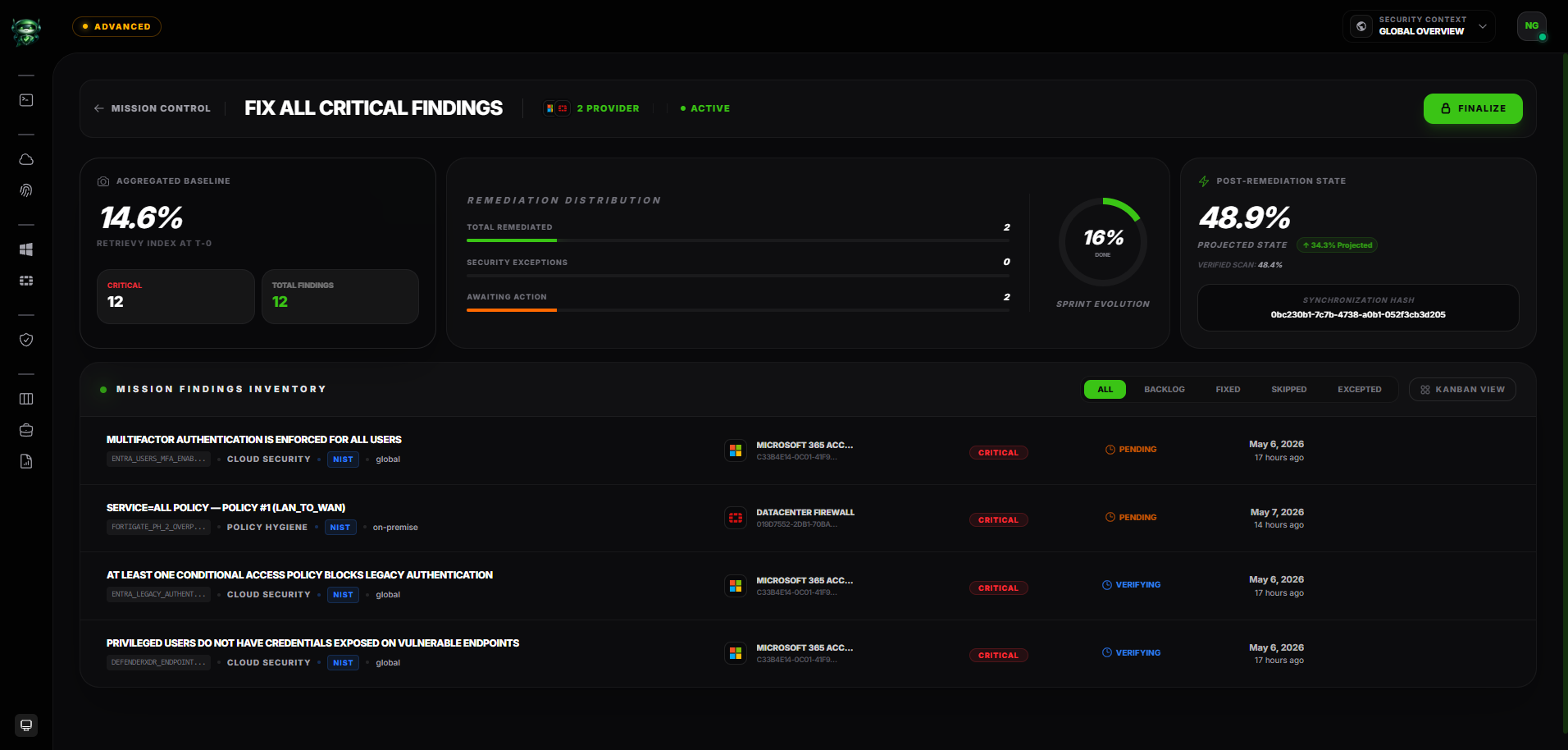Click Pending status in LAN_TO_WAN row
The image size is (1568, 750).
[1131, 518]
